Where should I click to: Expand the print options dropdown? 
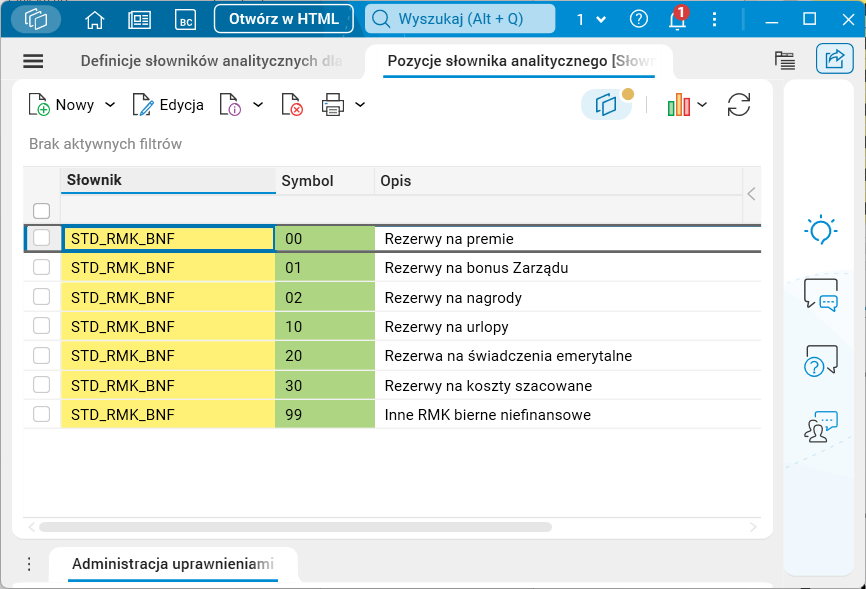360,105
